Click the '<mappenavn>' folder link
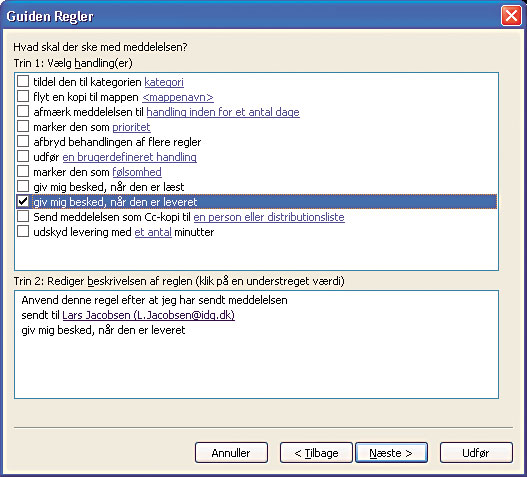 coord(178,97)
